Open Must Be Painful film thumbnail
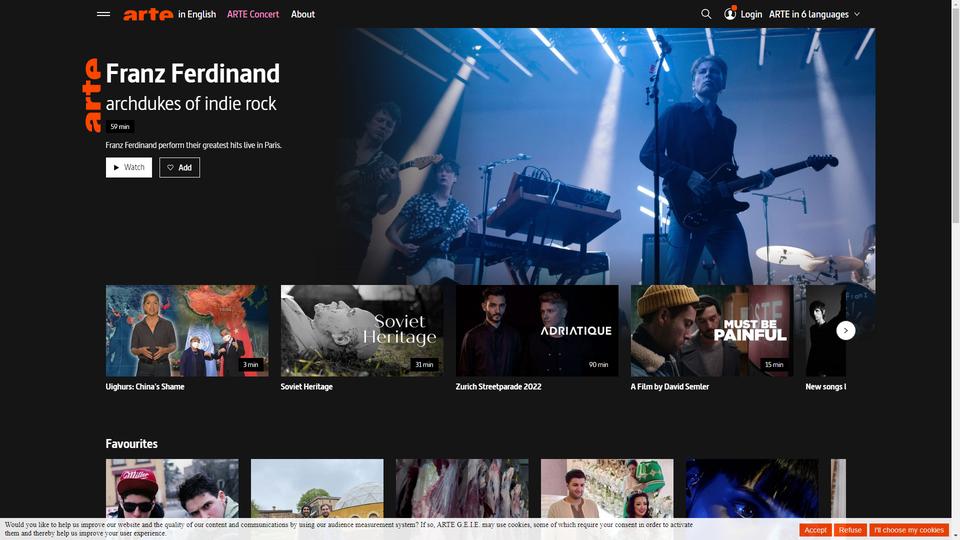Image resolution: width=960 pixels, height=540 pixels. (712, 331)
